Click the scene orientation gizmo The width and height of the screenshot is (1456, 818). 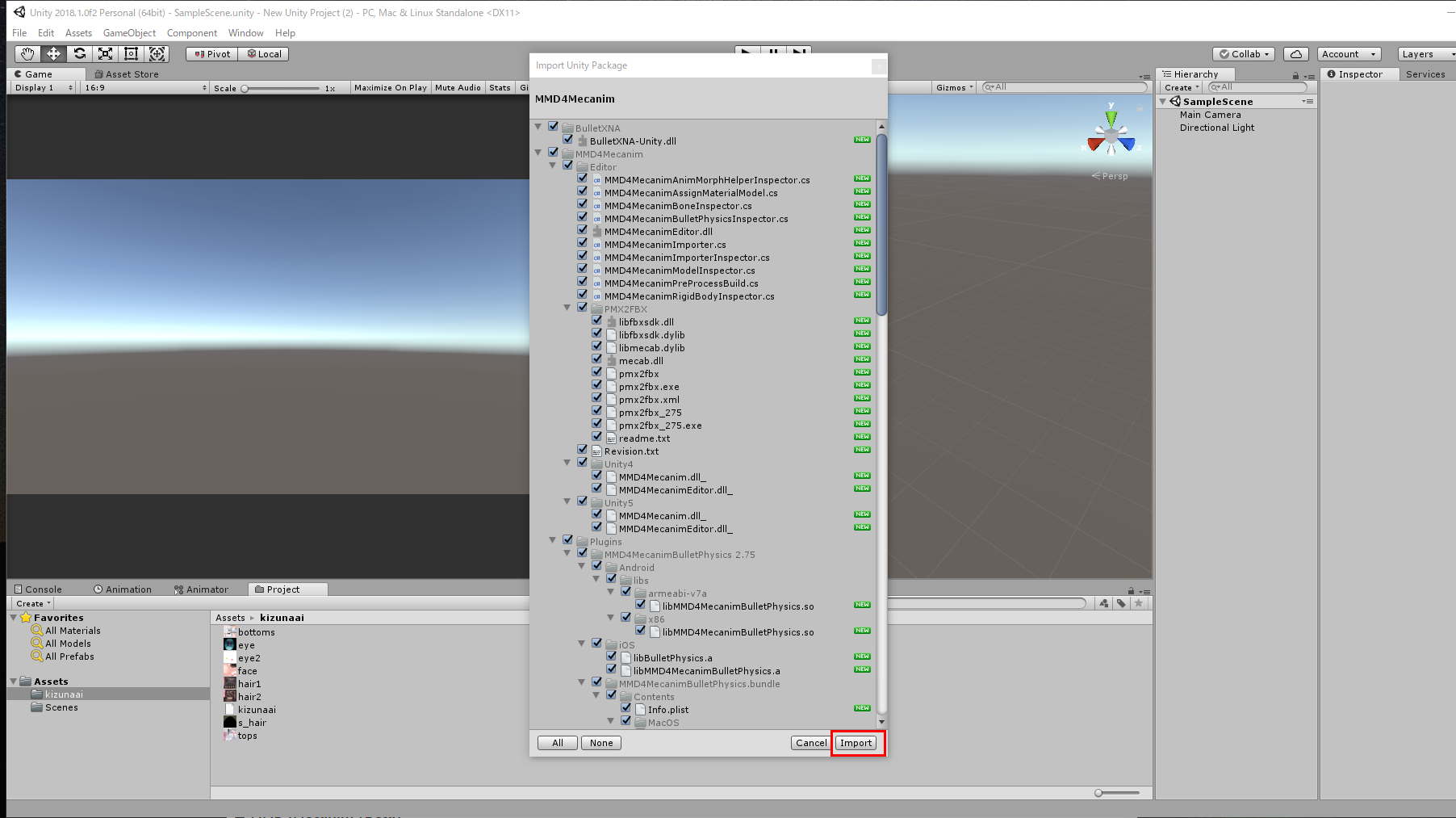[1111, 133]
